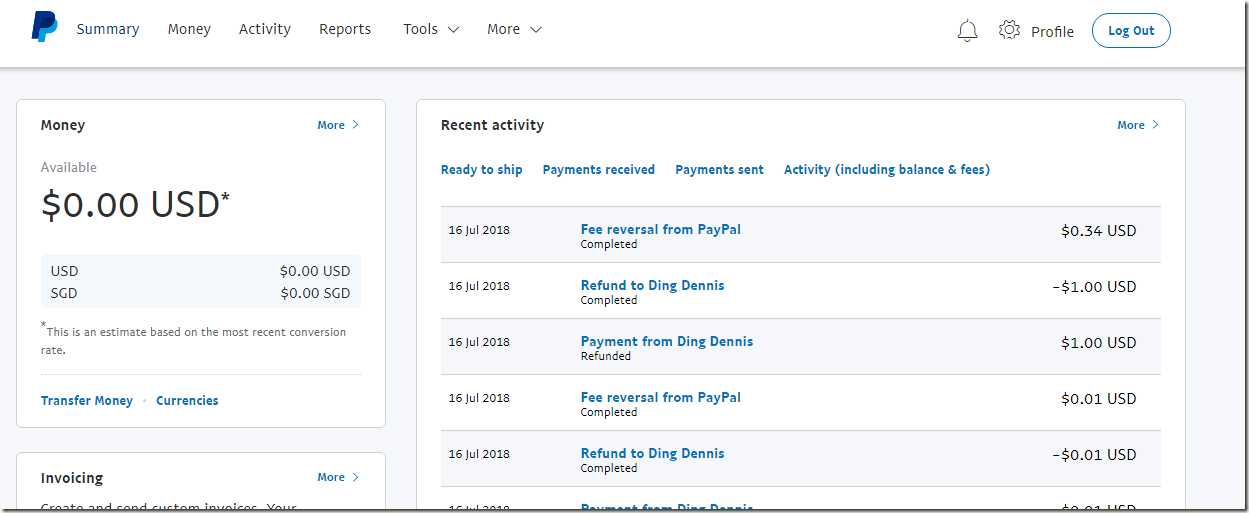Click the Log Out button
This screenshot has height=513, width=1249.
click(1131, 30)
